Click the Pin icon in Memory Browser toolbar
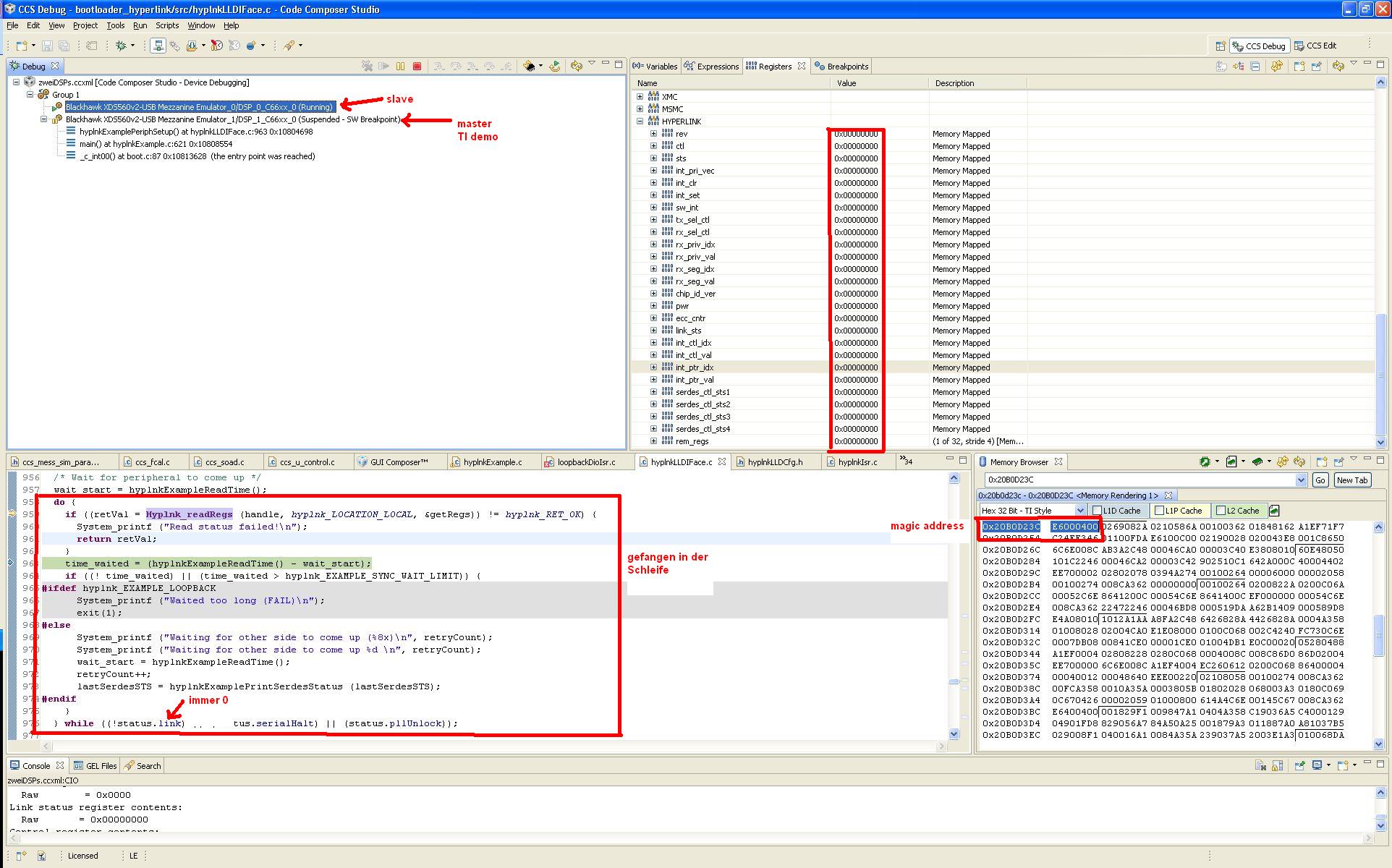 coord(1339,461)
